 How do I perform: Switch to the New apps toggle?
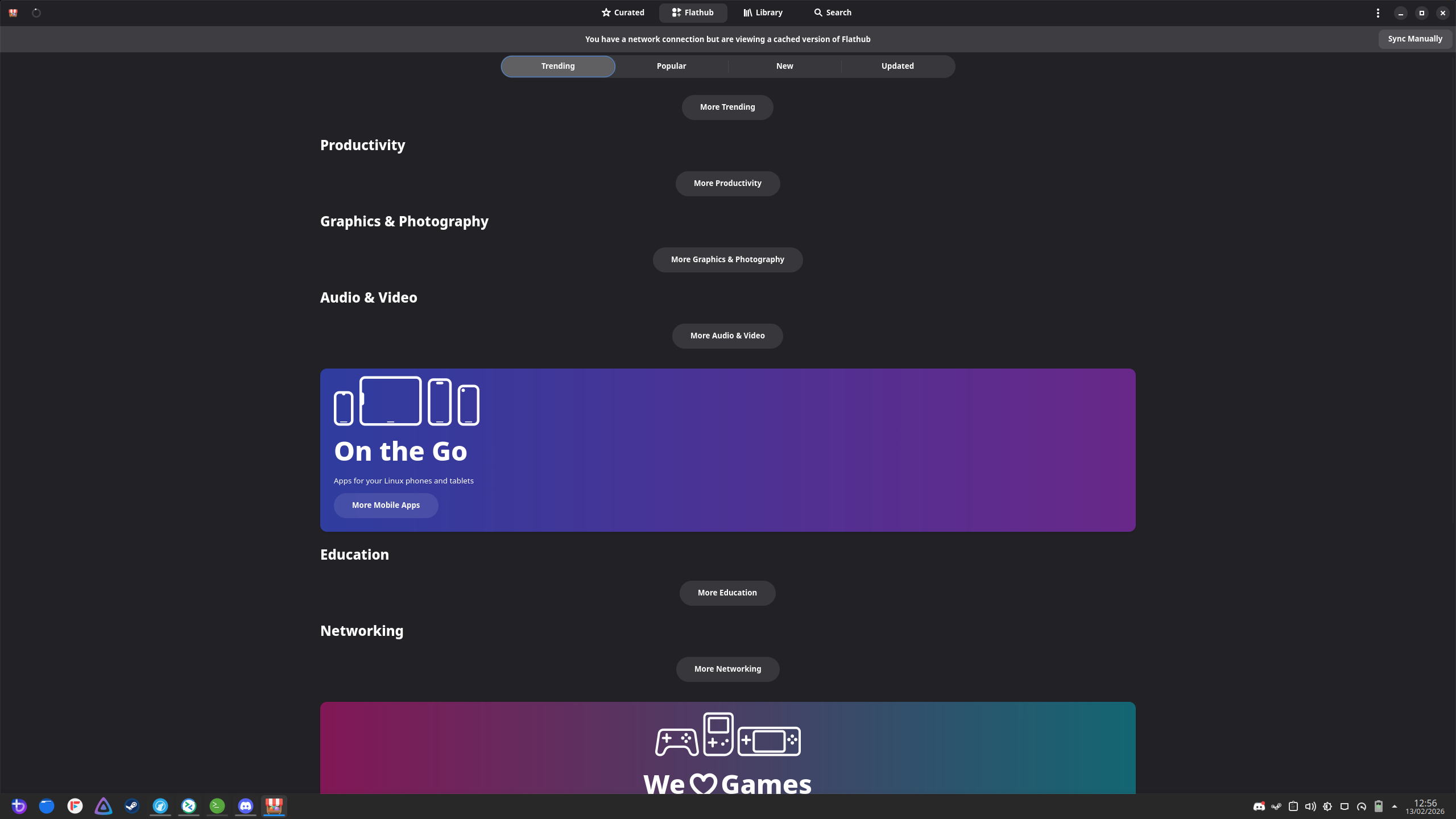pos(784,66)
